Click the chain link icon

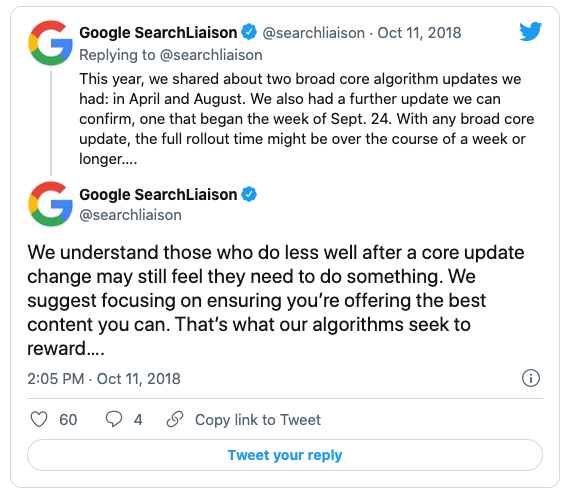click(175, 419)
